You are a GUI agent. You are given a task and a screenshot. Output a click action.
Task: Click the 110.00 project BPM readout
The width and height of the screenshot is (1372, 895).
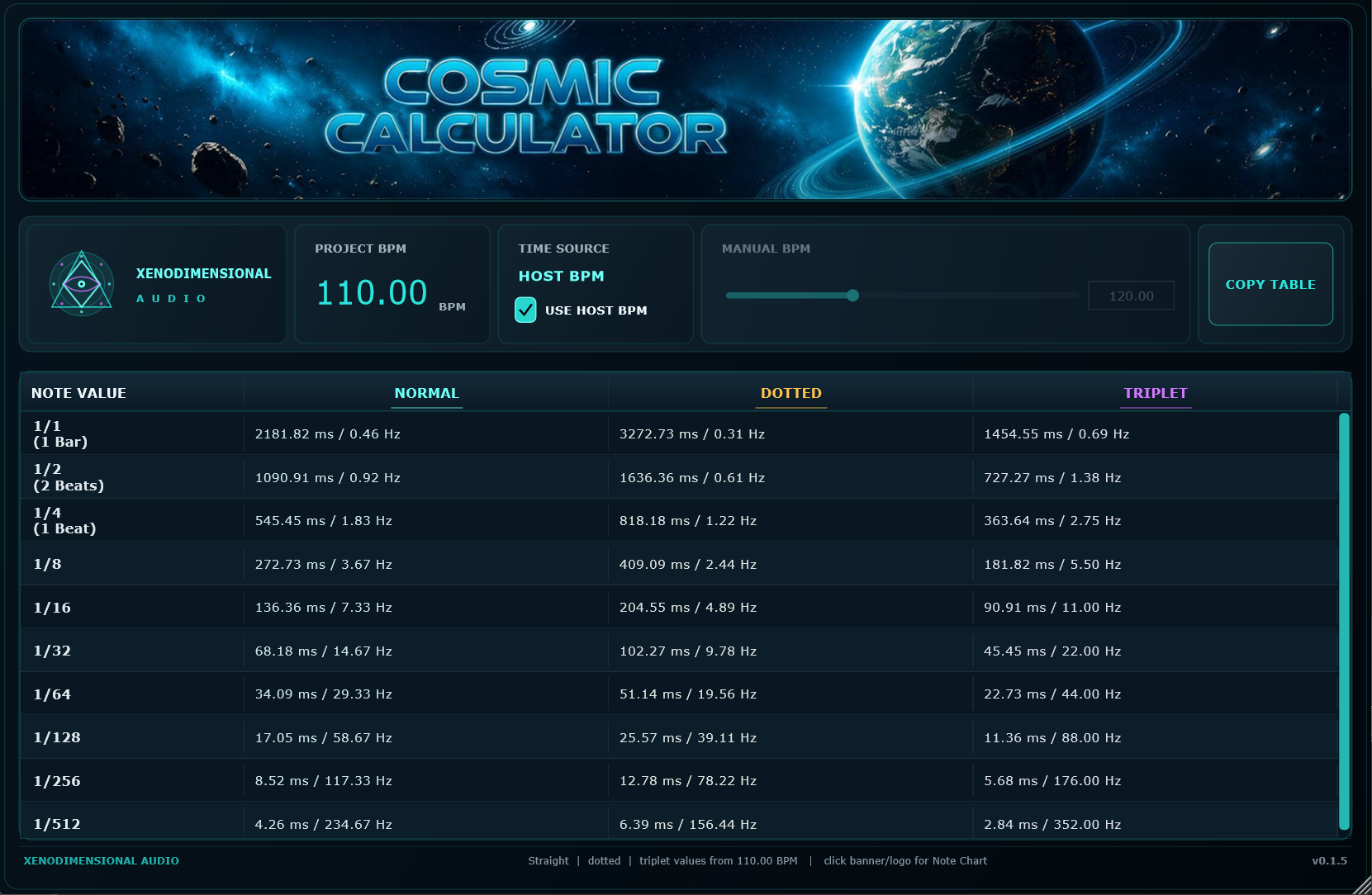(x=372, y=293)
